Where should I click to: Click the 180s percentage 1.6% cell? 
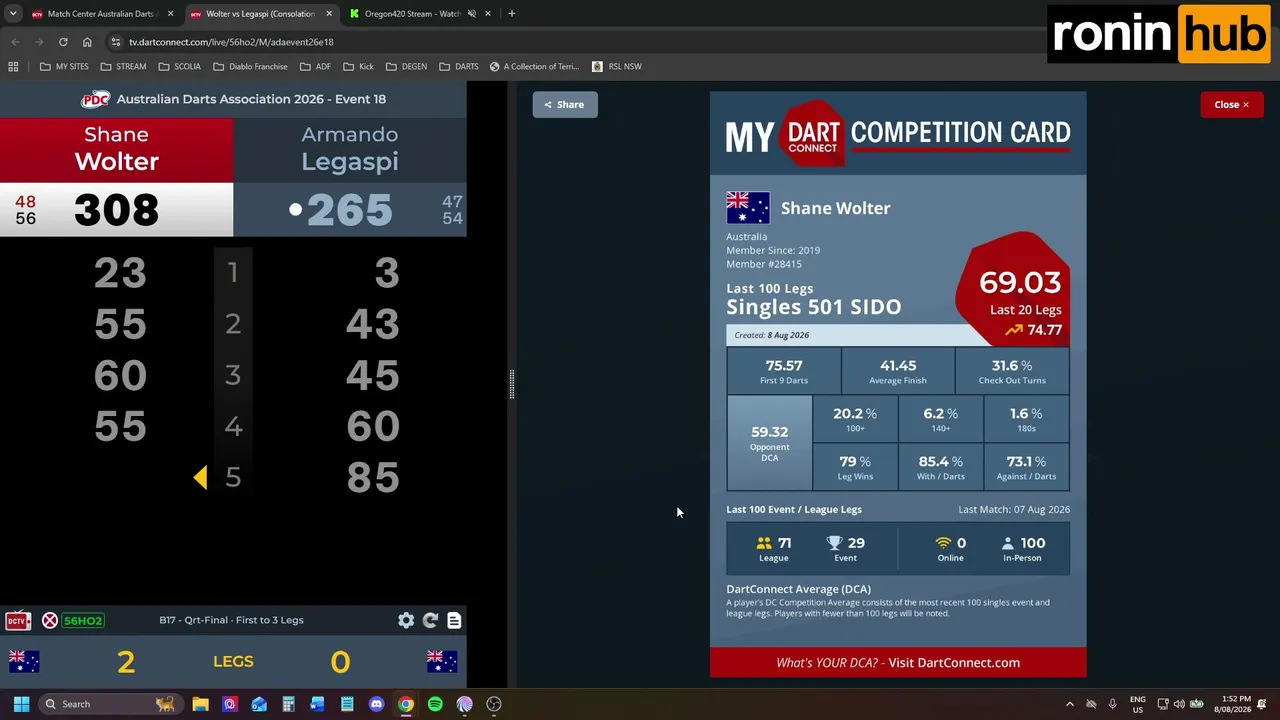click(1026, 419)
